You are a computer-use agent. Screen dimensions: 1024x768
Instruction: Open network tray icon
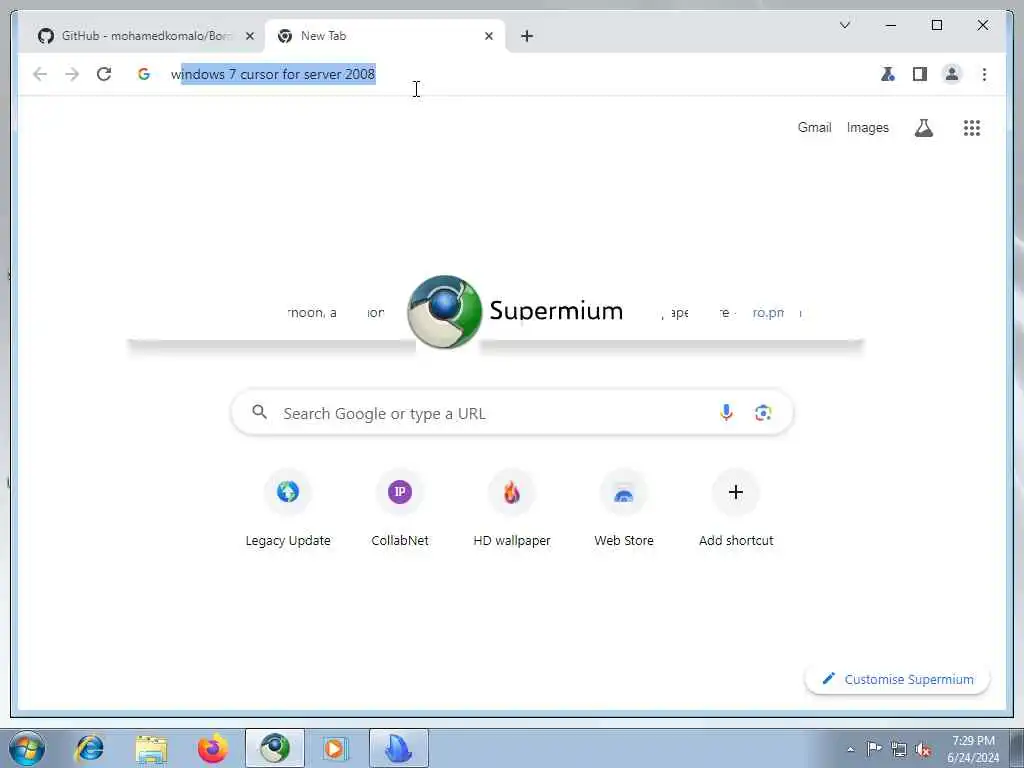(899, 749)
